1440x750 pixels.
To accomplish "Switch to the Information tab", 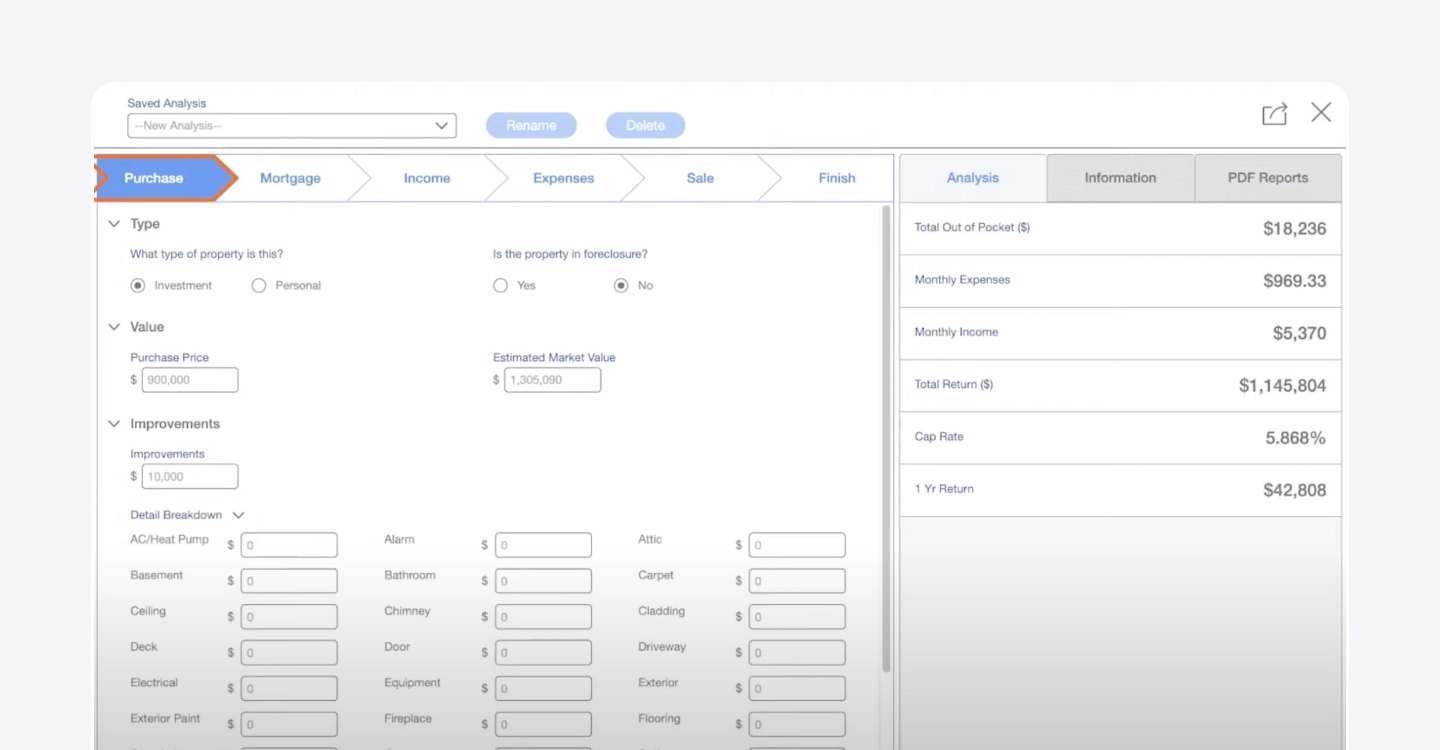I will point(1119,177).
